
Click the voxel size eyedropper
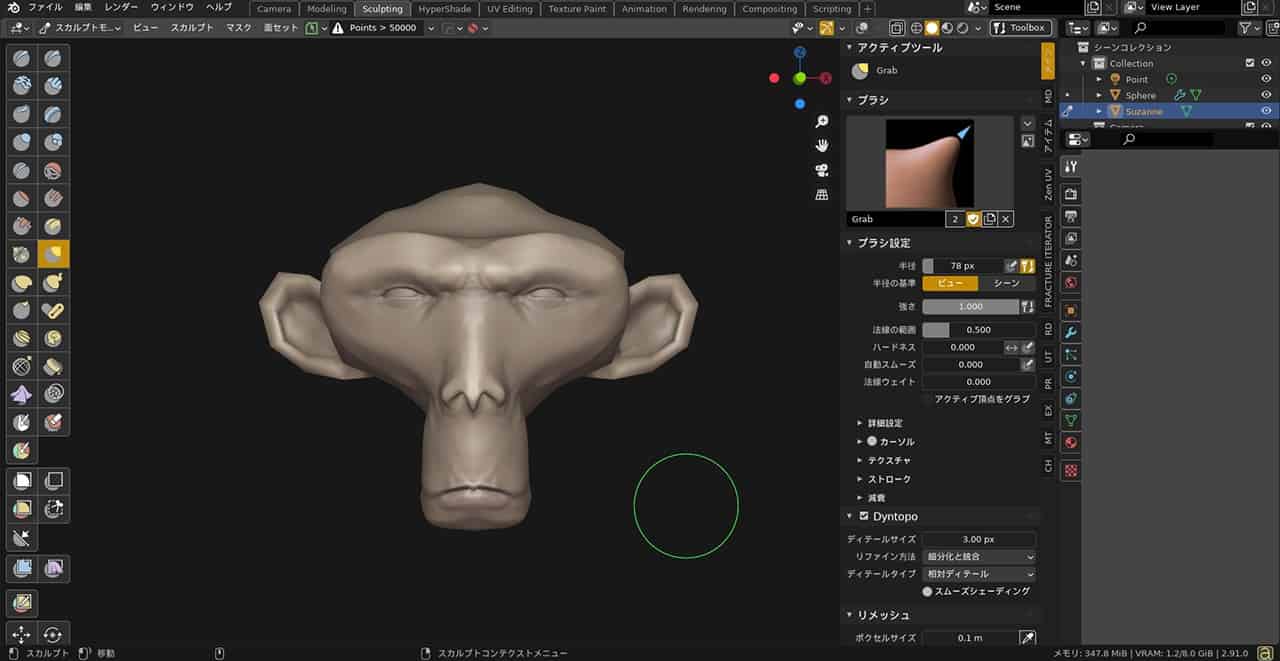point(1027,638)
